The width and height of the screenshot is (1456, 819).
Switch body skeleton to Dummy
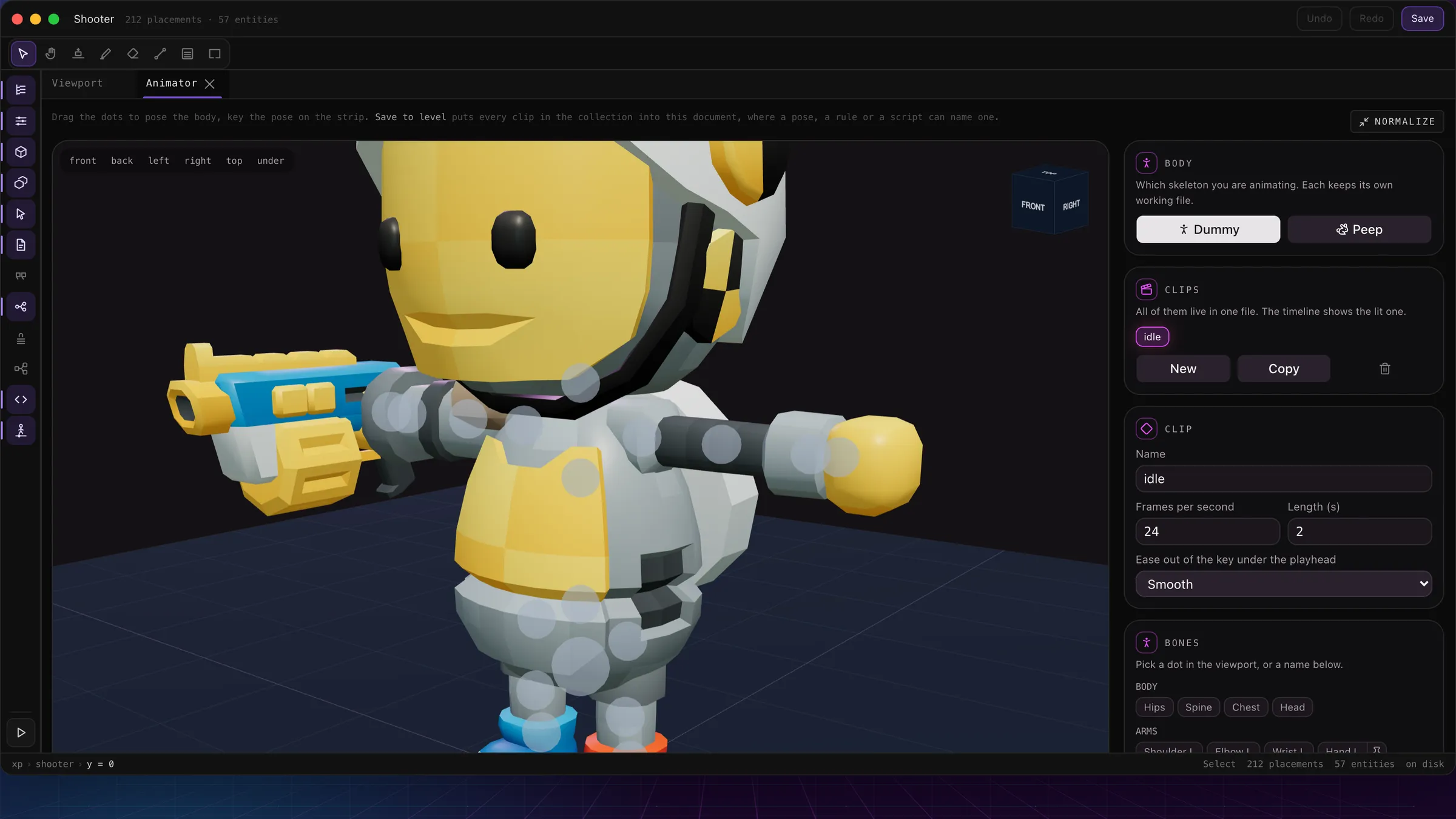click(x=1208, y=229)
